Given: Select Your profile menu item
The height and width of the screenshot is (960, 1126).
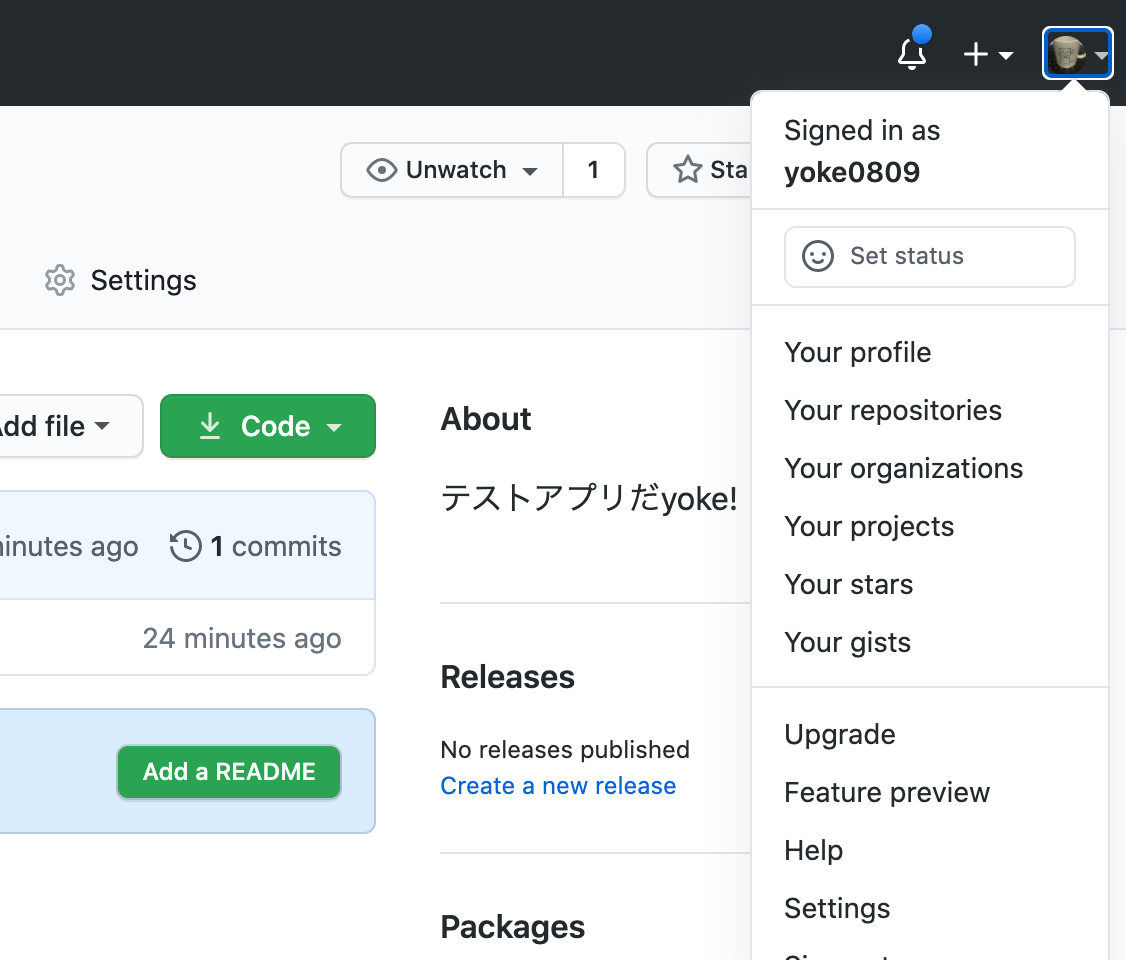Looking at the screenshot, I should point(930,353).
